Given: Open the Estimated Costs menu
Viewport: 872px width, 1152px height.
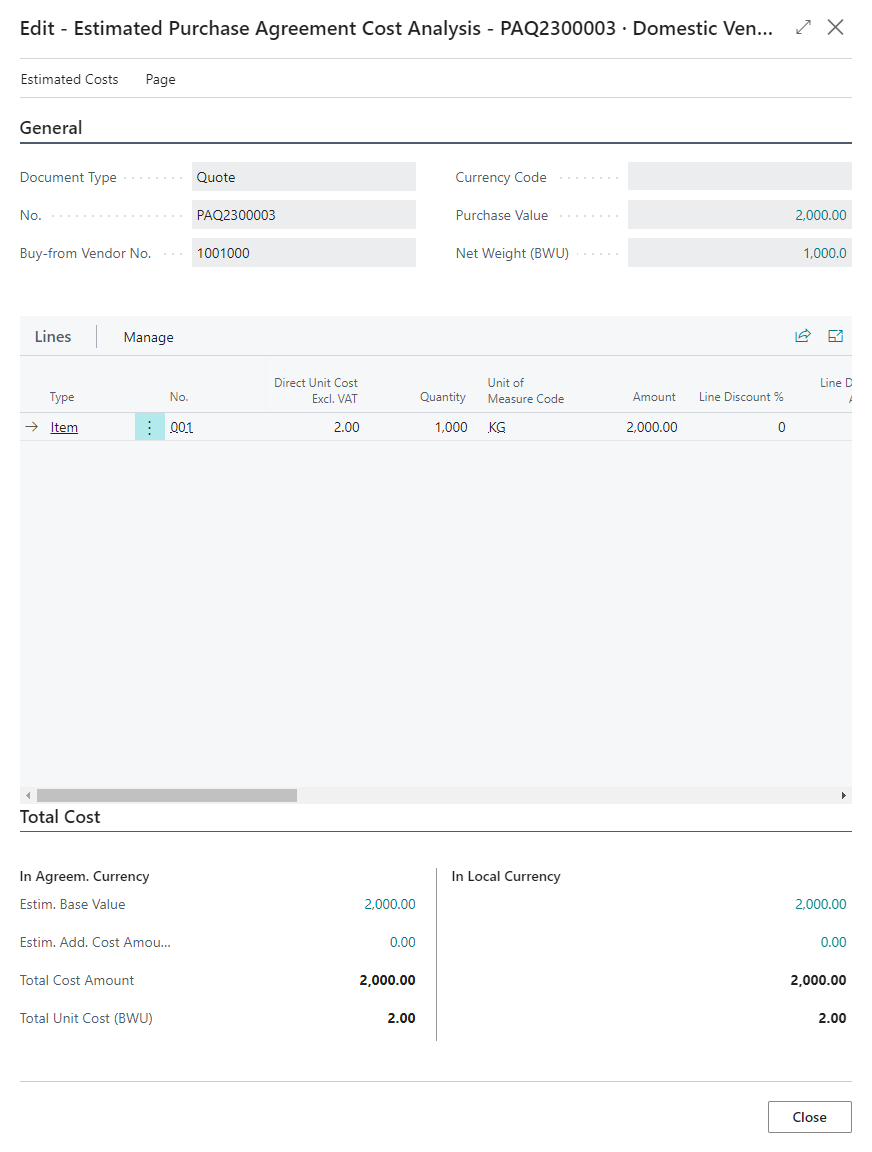Looking at the screenshot, I should (x=69, y=79).
